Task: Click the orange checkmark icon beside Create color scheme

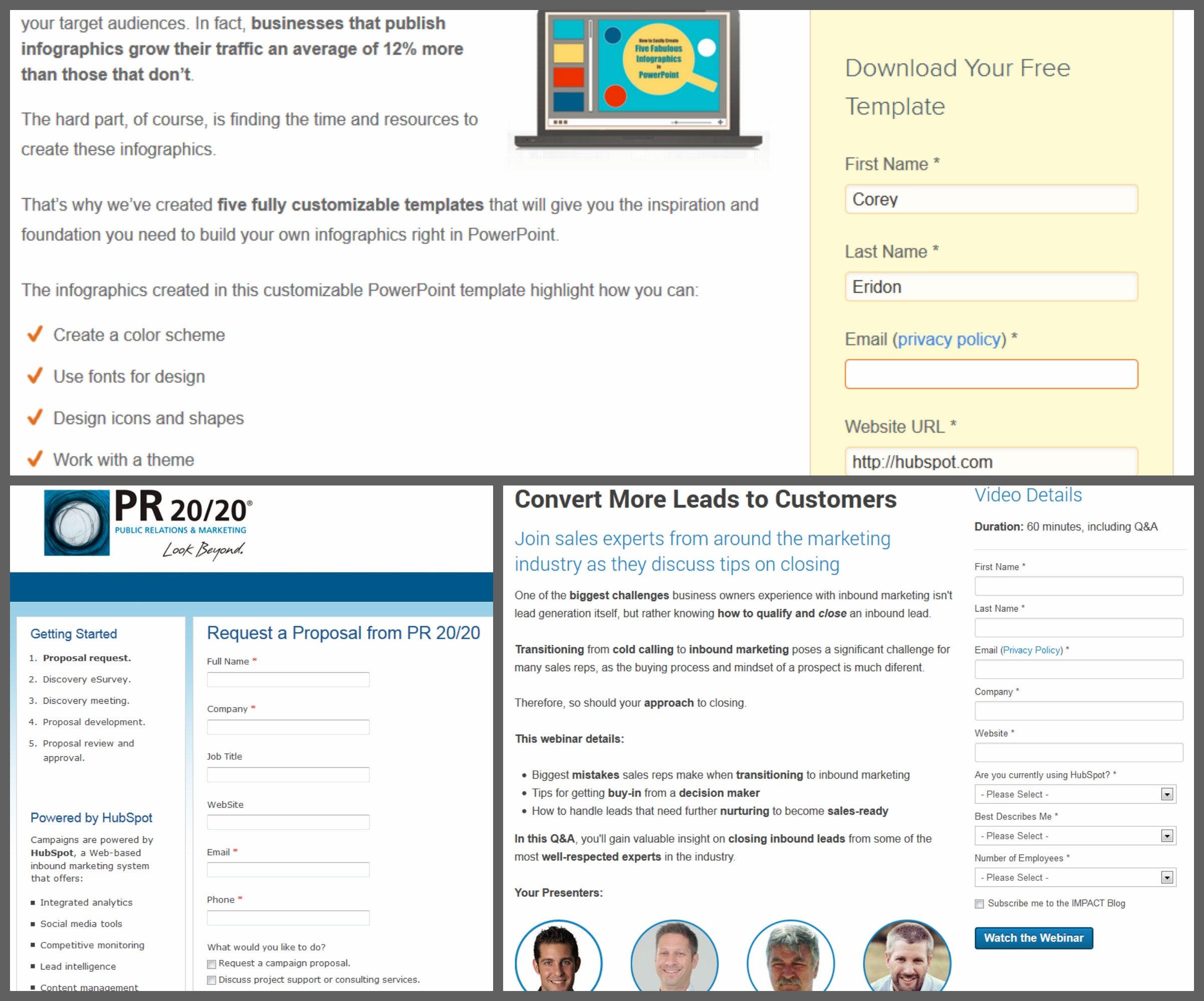Action: click(38, 335)
